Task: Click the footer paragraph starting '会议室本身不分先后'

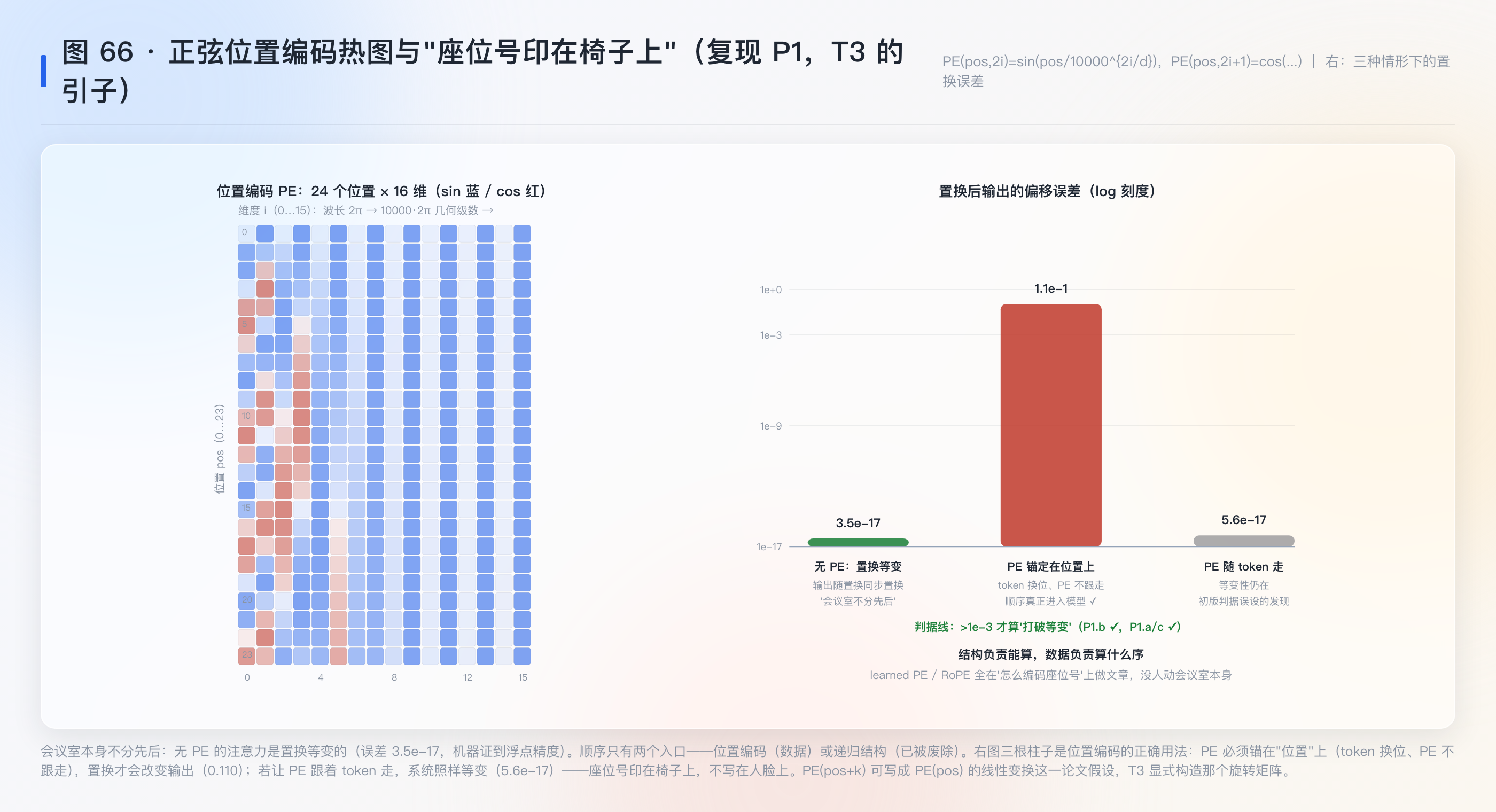Action: click(x=747, y=761)
